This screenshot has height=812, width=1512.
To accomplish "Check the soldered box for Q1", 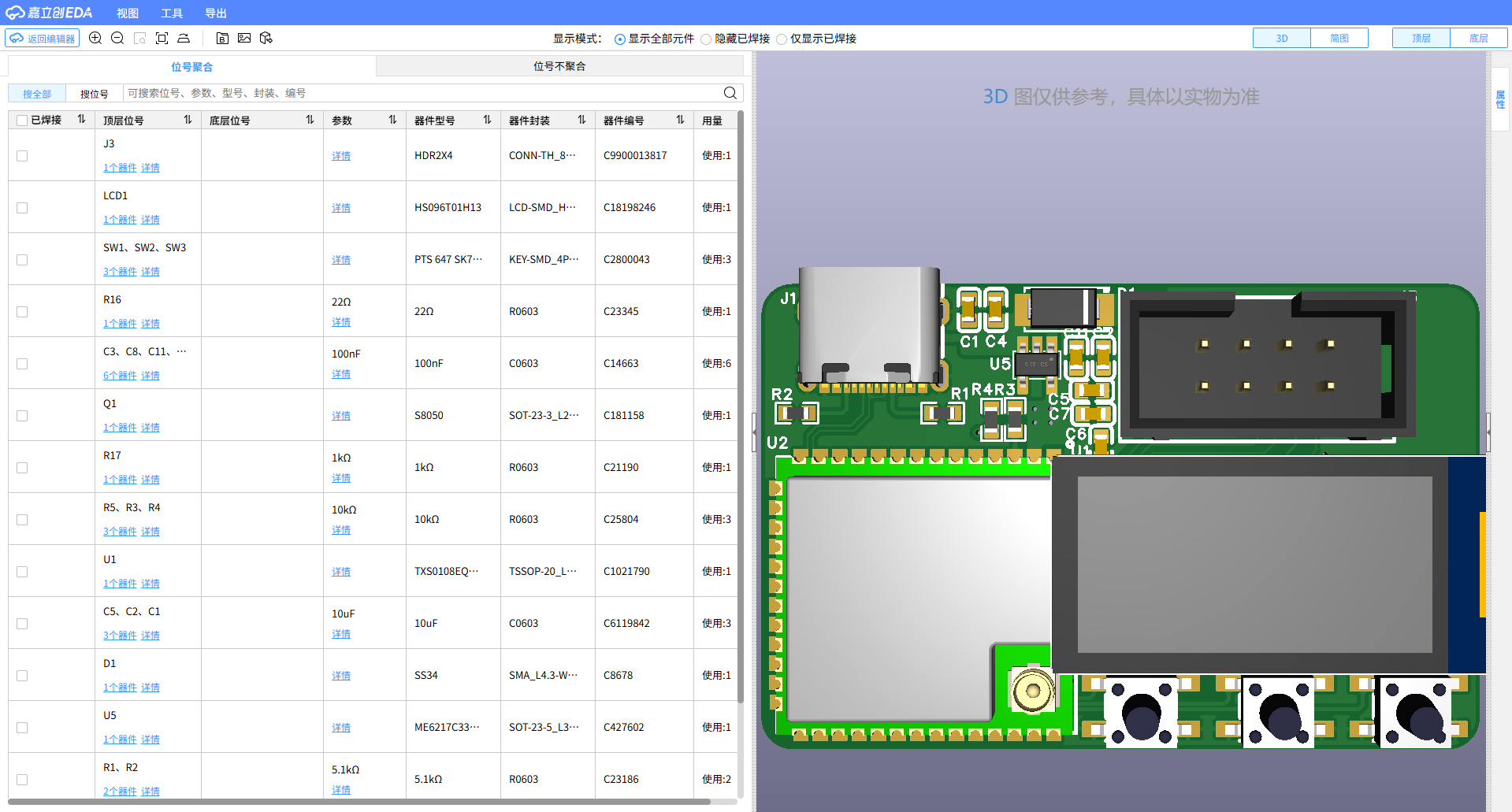I will [x=22, y=416].
